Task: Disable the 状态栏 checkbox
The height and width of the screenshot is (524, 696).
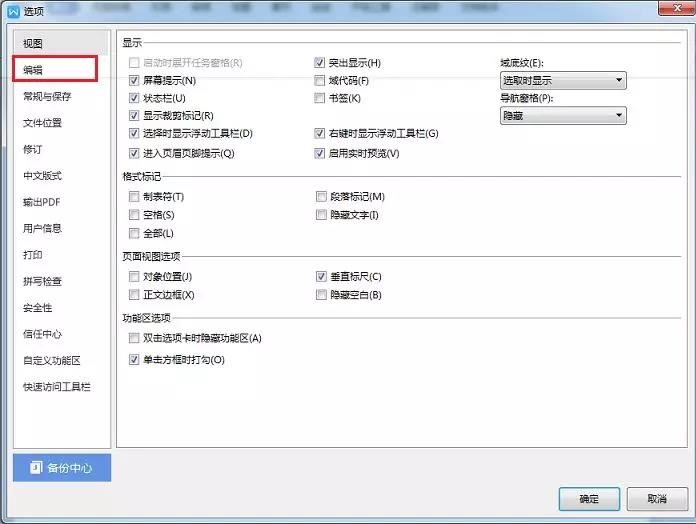Action: (135, 98)
